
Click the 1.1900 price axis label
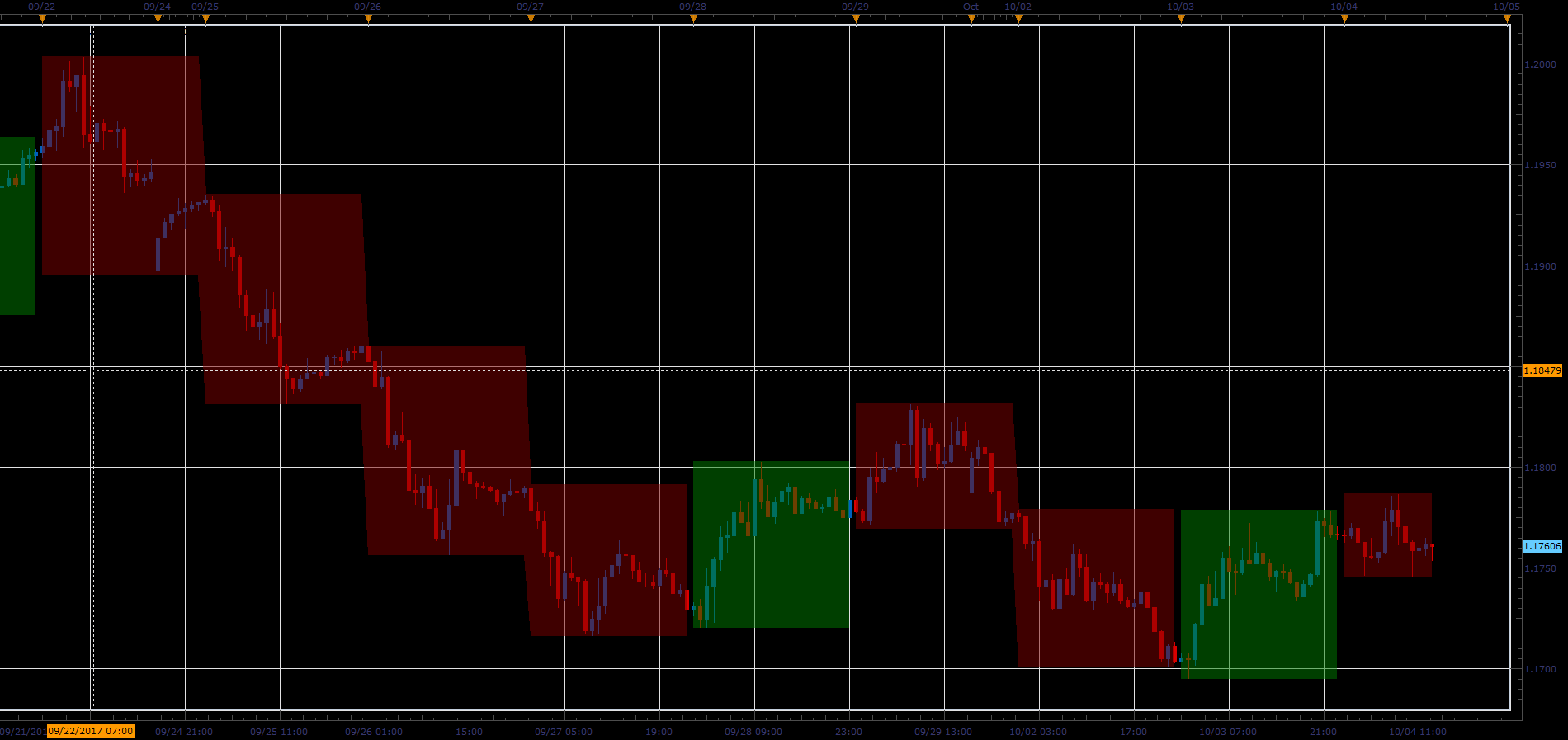click(x=1540, y=266)
